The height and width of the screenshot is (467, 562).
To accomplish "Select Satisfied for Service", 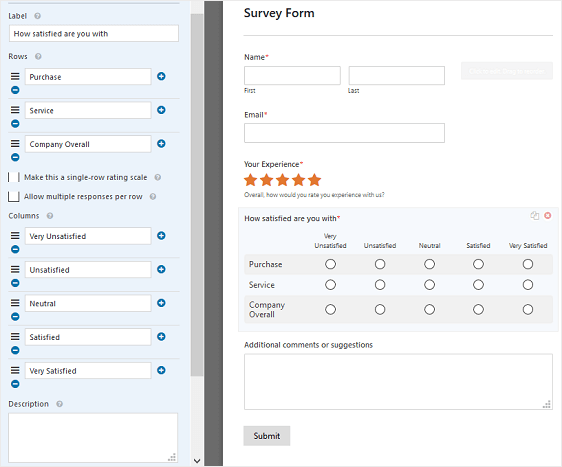I will click(x=478, y=285).
